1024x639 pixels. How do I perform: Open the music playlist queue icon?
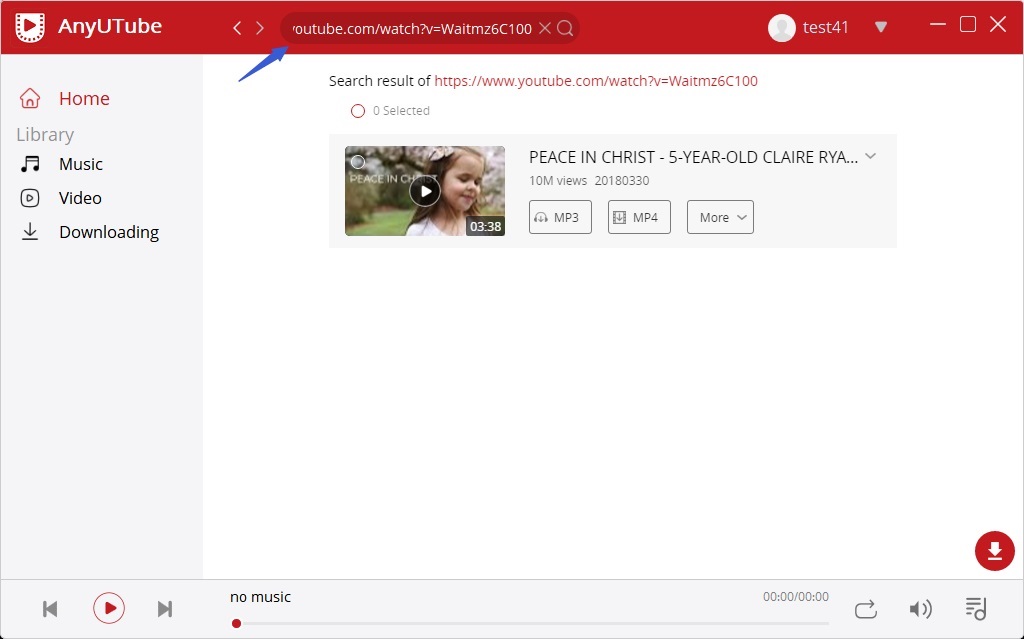point(977,608)
